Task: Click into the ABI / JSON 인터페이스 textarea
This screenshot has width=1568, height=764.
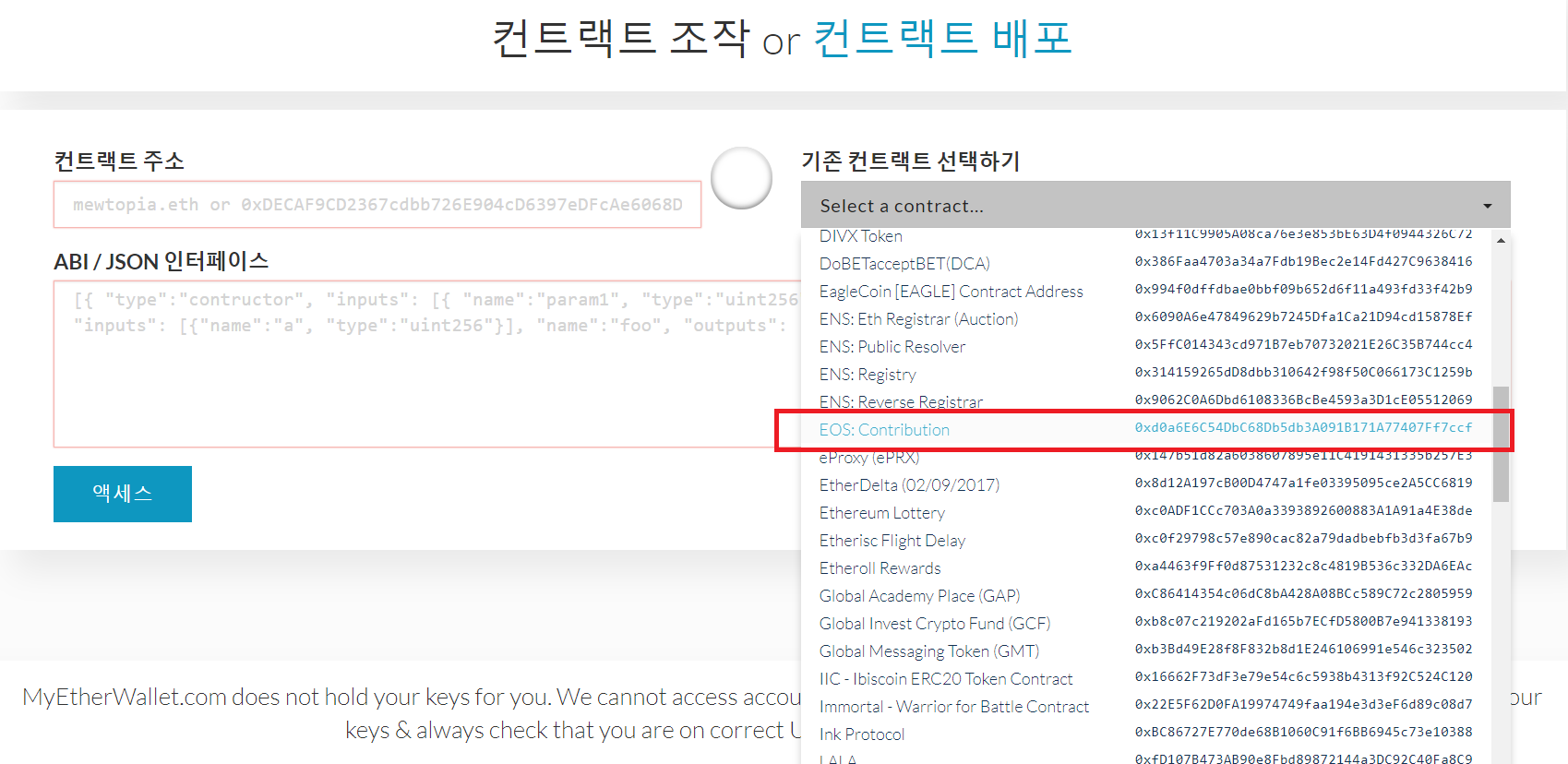Action: click(x=427, y=364)
